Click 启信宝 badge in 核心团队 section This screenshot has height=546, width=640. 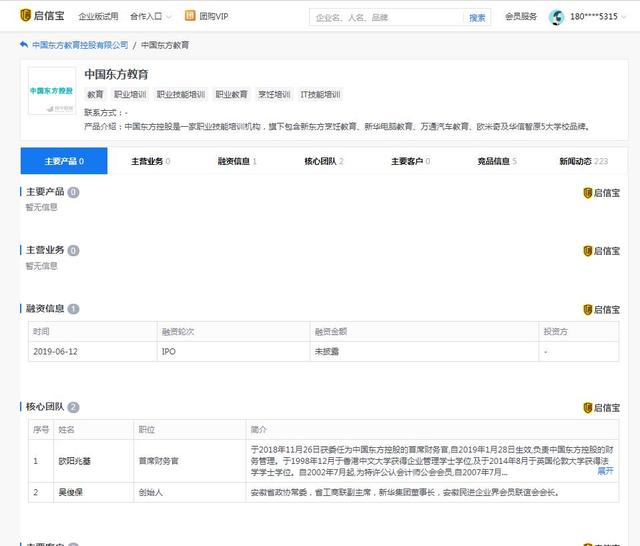pyautogui.click(x=600, y=408)
